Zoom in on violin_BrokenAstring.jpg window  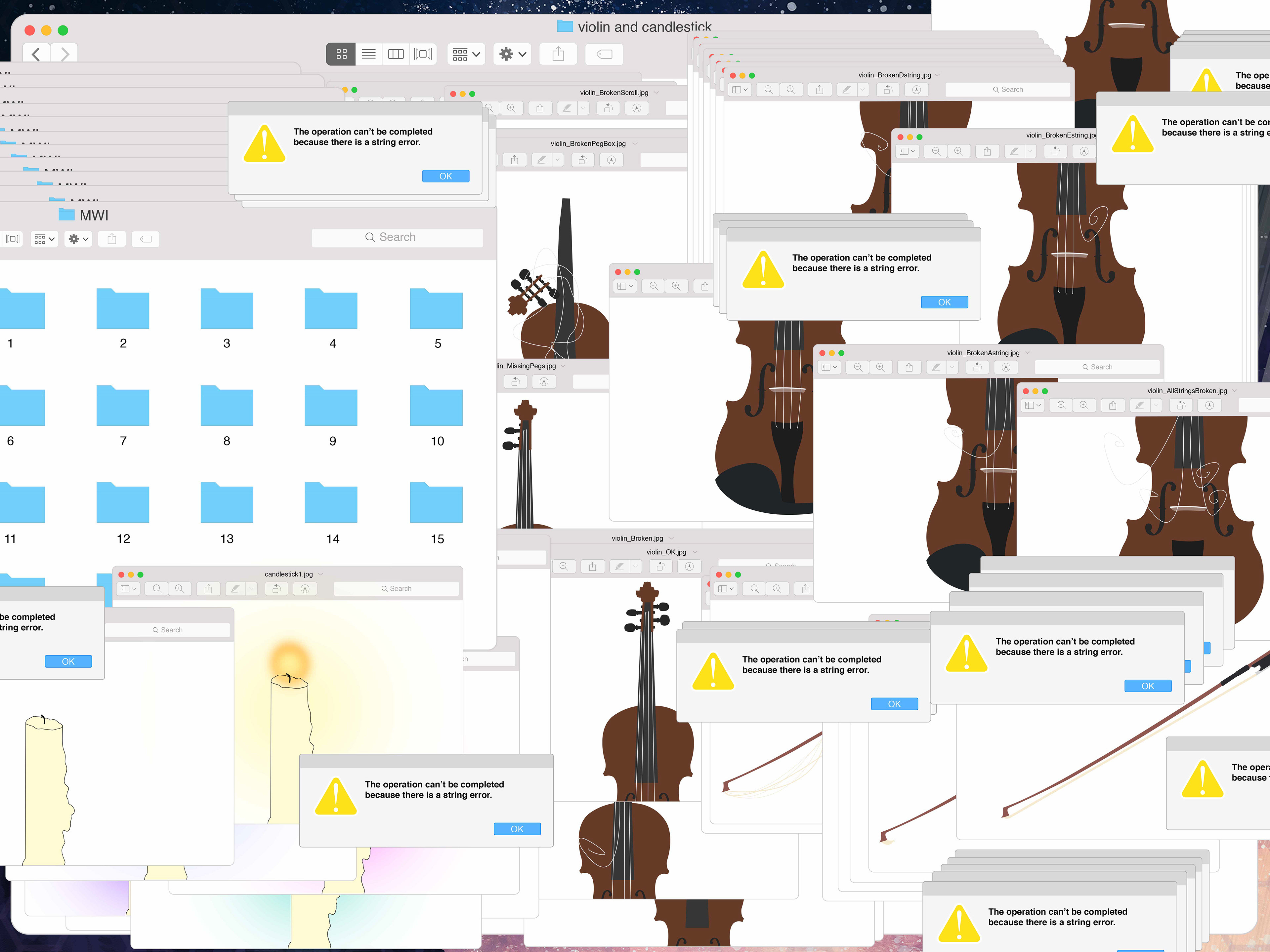click(880, 367)
